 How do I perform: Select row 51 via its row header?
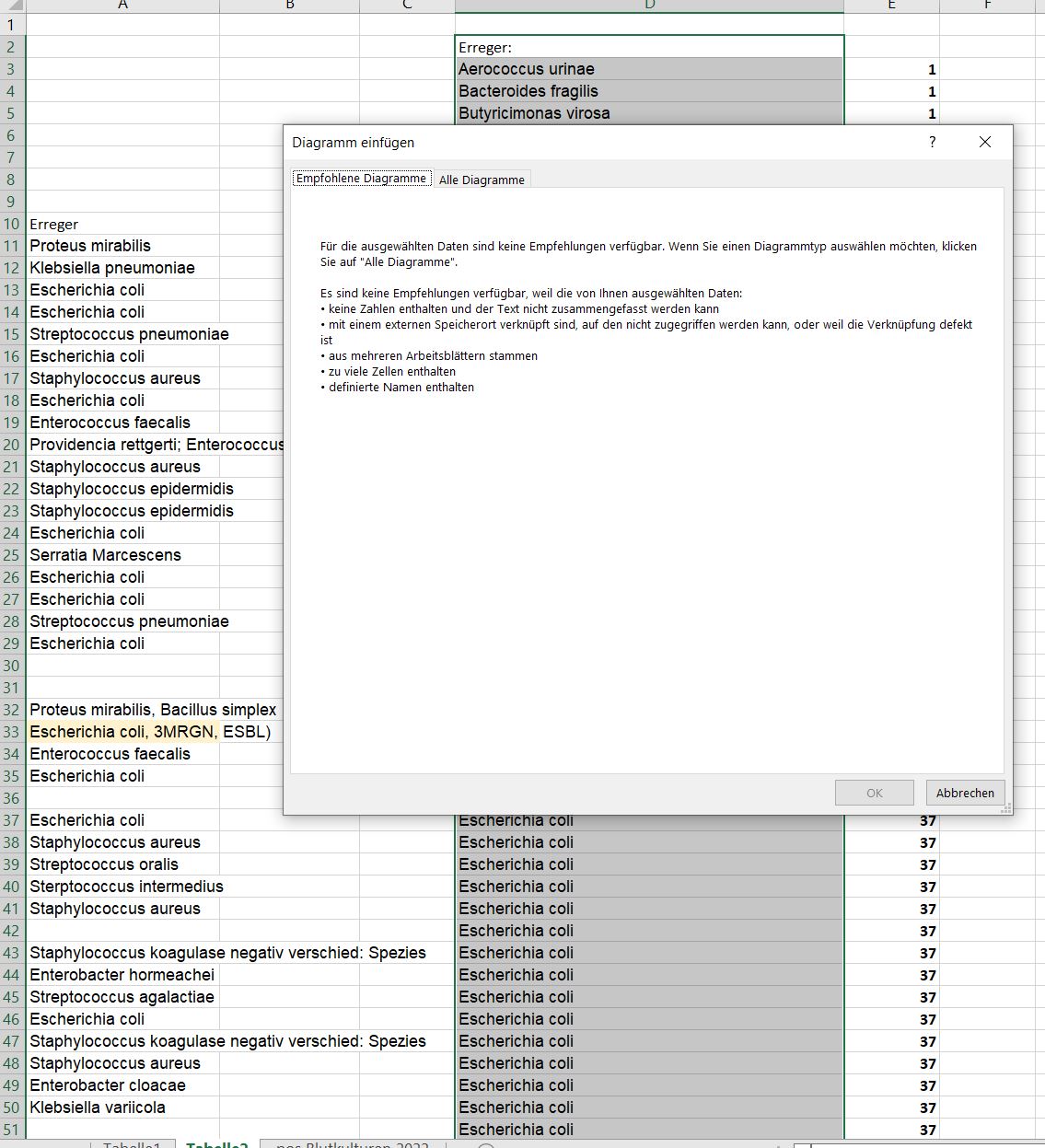pyautogui.click(x=12, y=1130)
